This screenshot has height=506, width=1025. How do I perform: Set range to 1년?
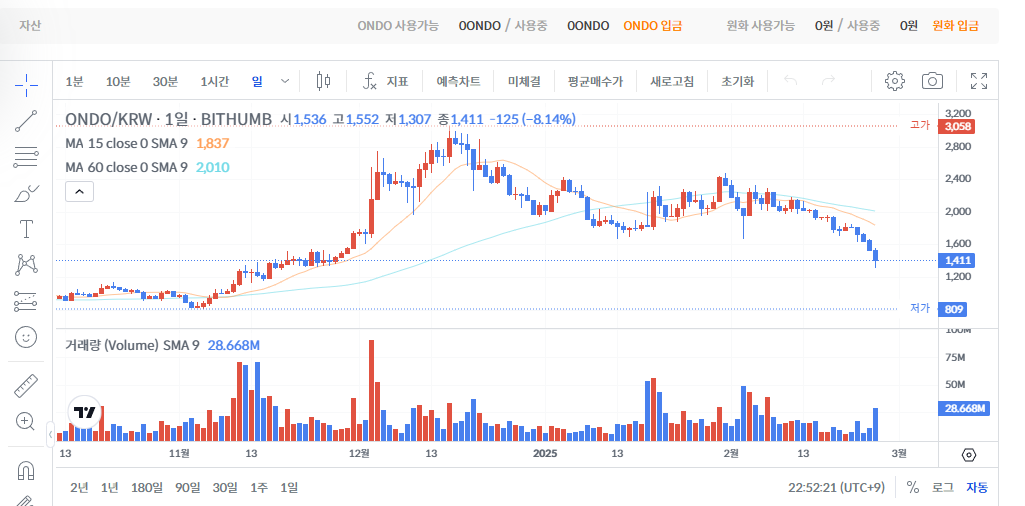tap(110, 487)
